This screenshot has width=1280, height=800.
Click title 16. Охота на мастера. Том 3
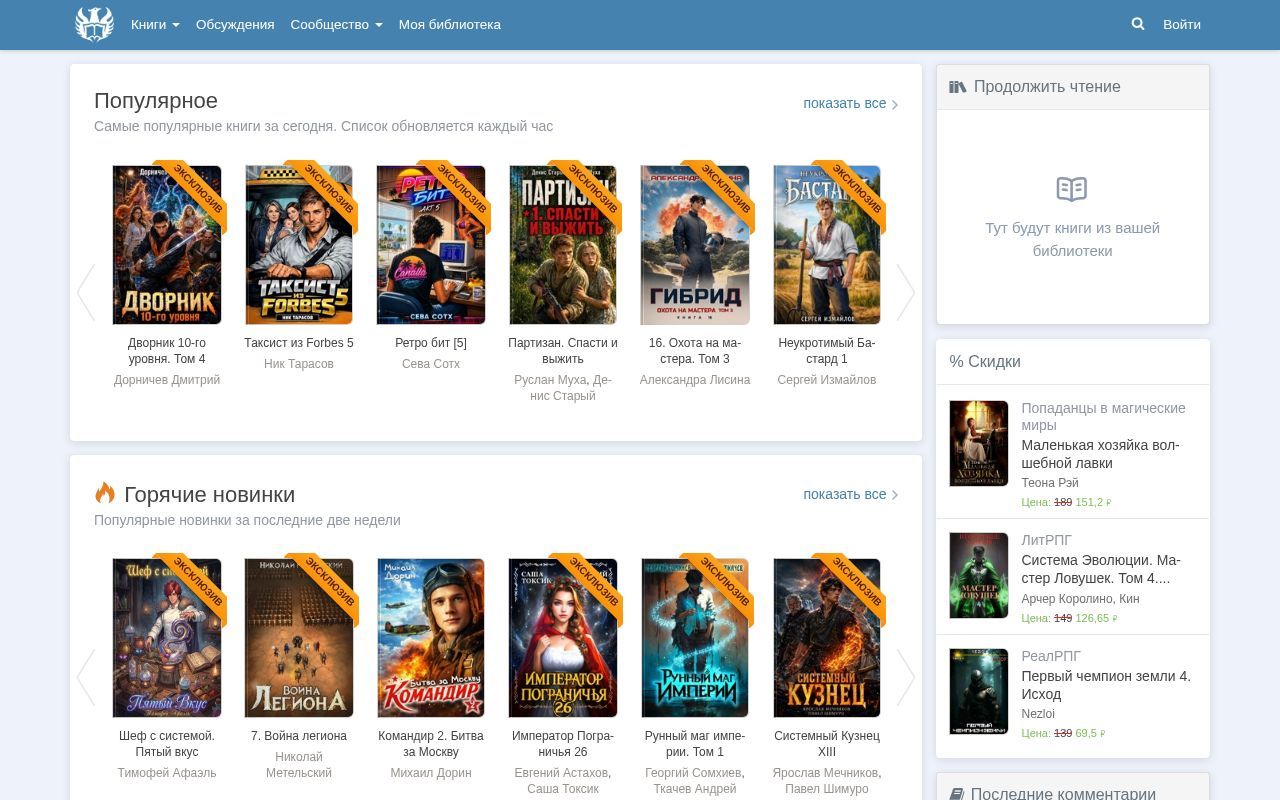tap(695, 351)
